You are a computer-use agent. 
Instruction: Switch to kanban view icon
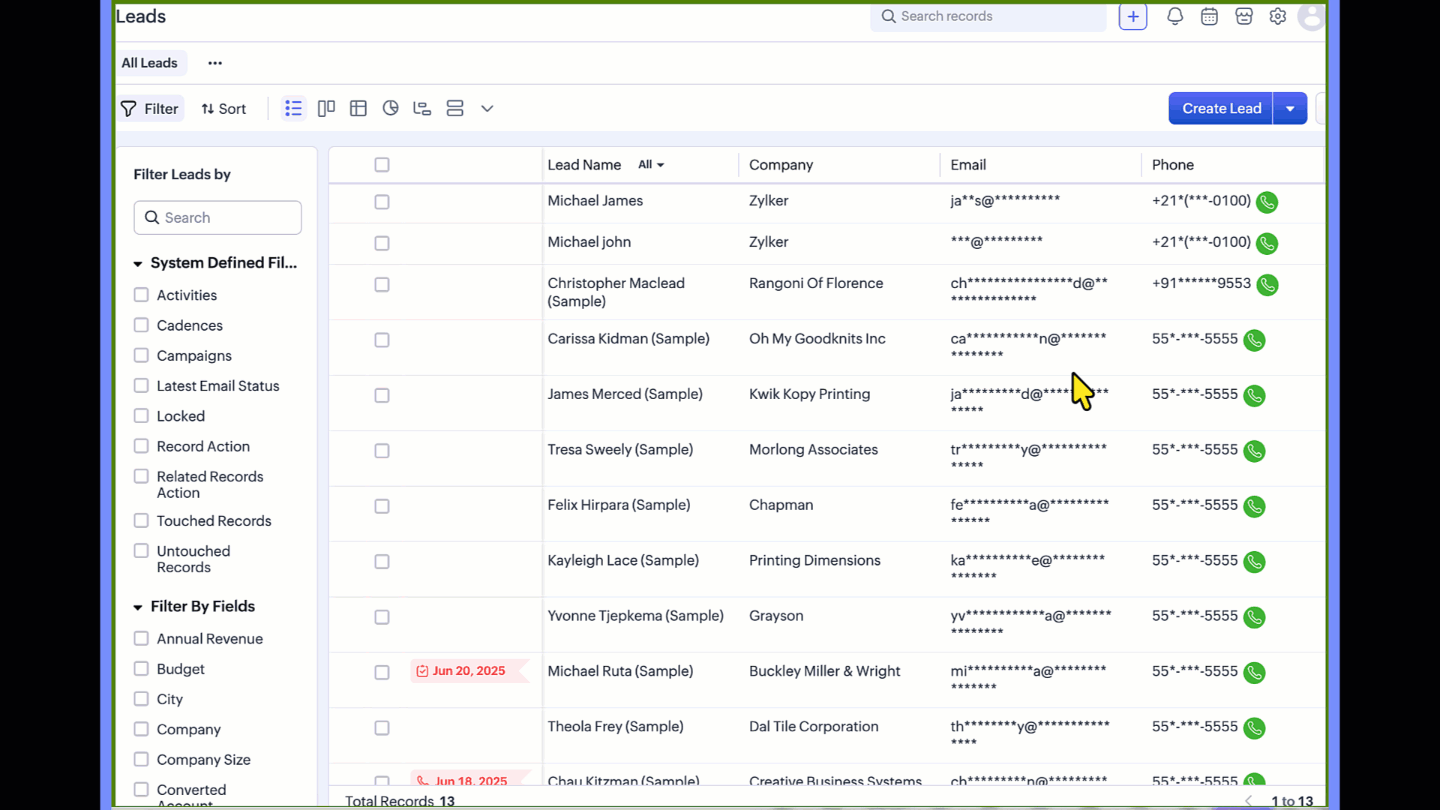(x=326, y=108)
